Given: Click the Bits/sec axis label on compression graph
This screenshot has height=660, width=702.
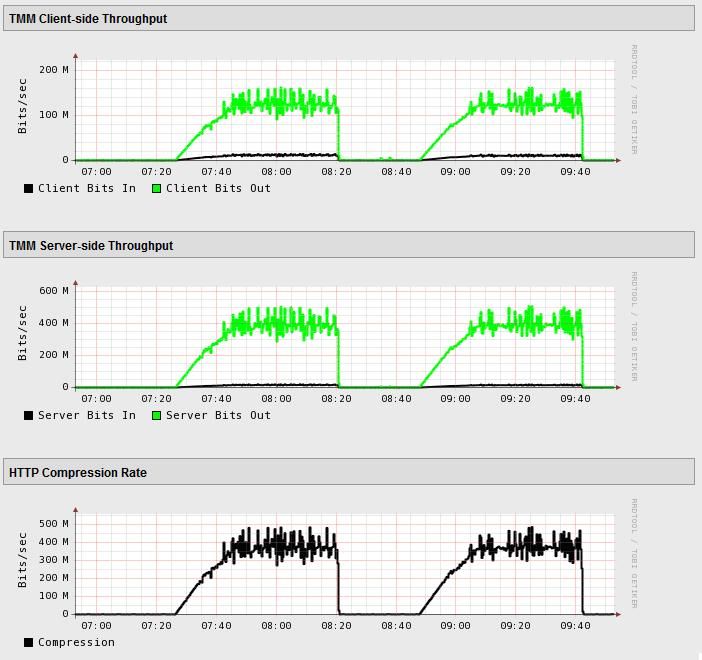Looking at the screenshot, I should pos(22,560).
